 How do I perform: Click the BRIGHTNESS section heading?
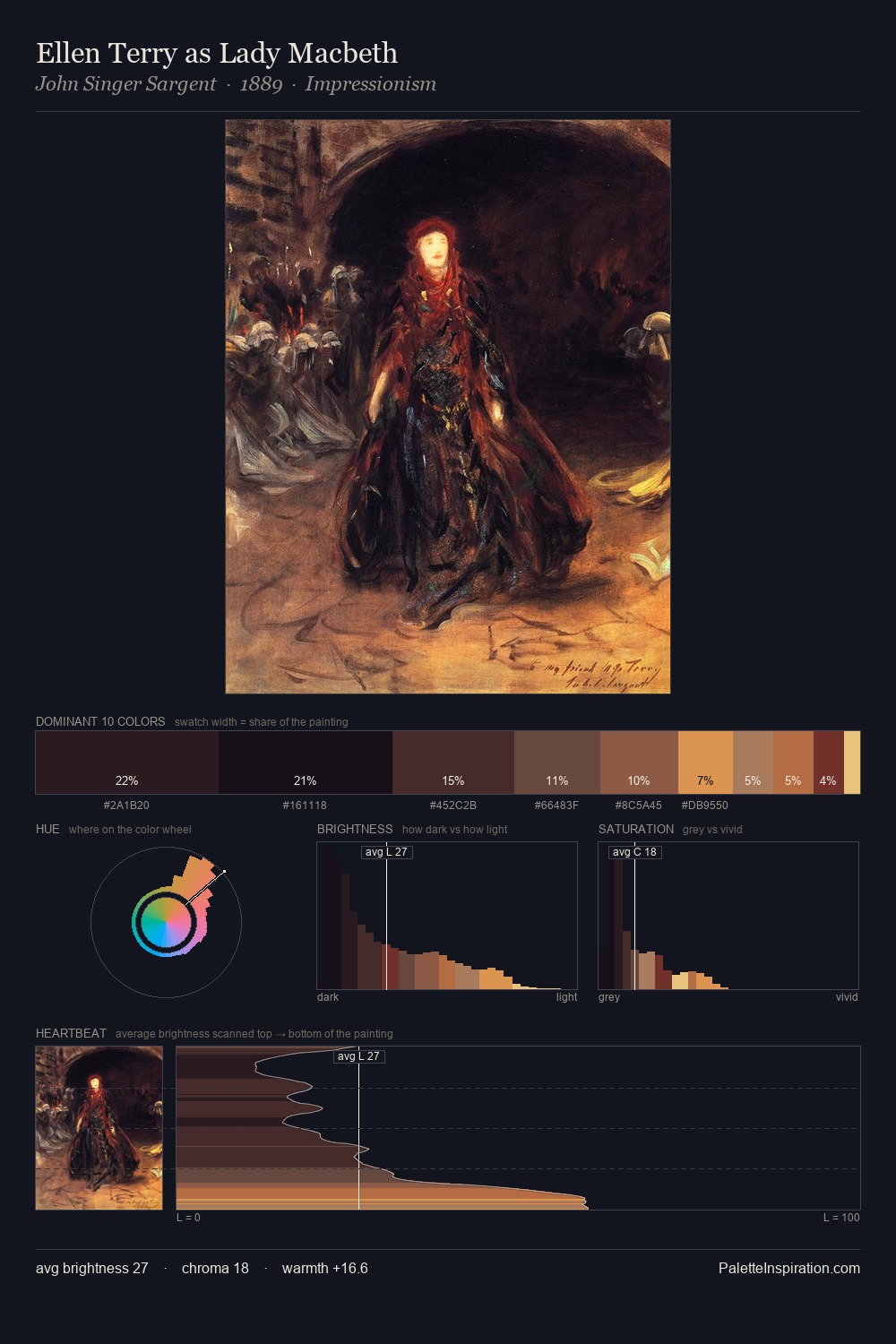click(355, 830)
